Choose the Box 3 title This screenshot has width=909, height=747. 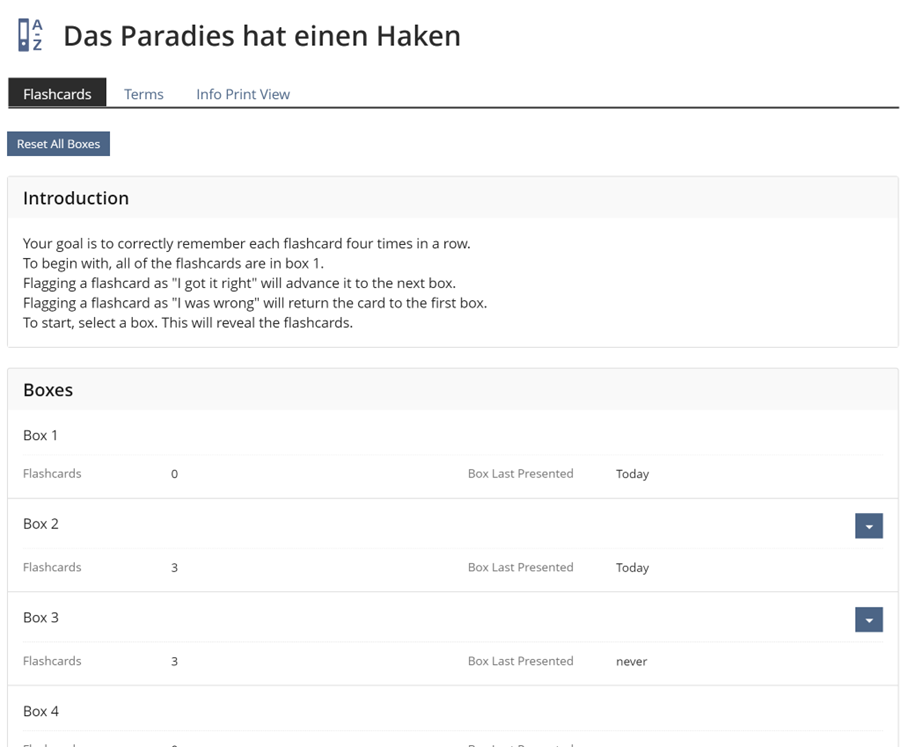[x=41, y=617]
